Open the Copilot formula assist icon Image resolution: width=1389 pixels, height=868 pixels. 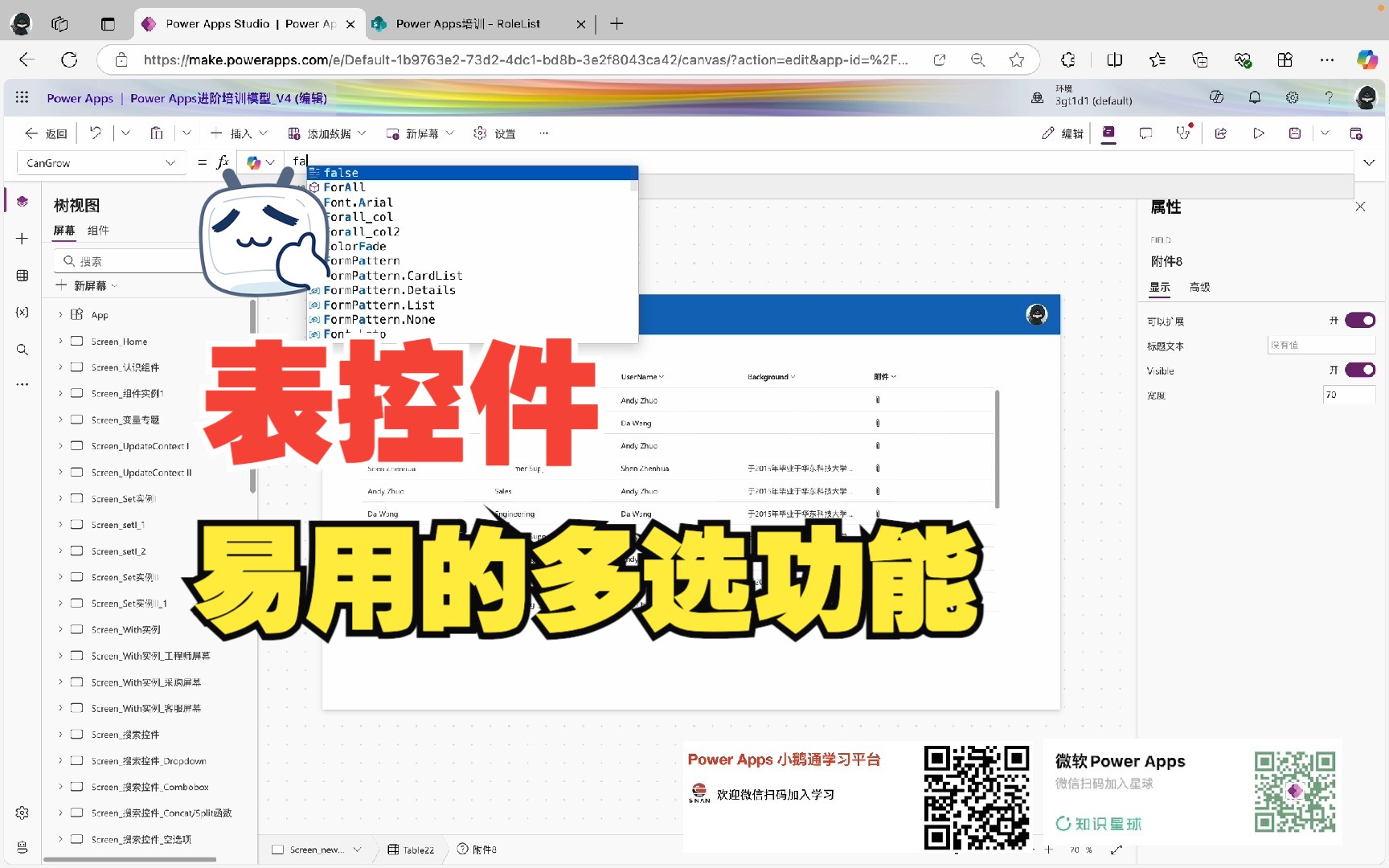point(254,162)
